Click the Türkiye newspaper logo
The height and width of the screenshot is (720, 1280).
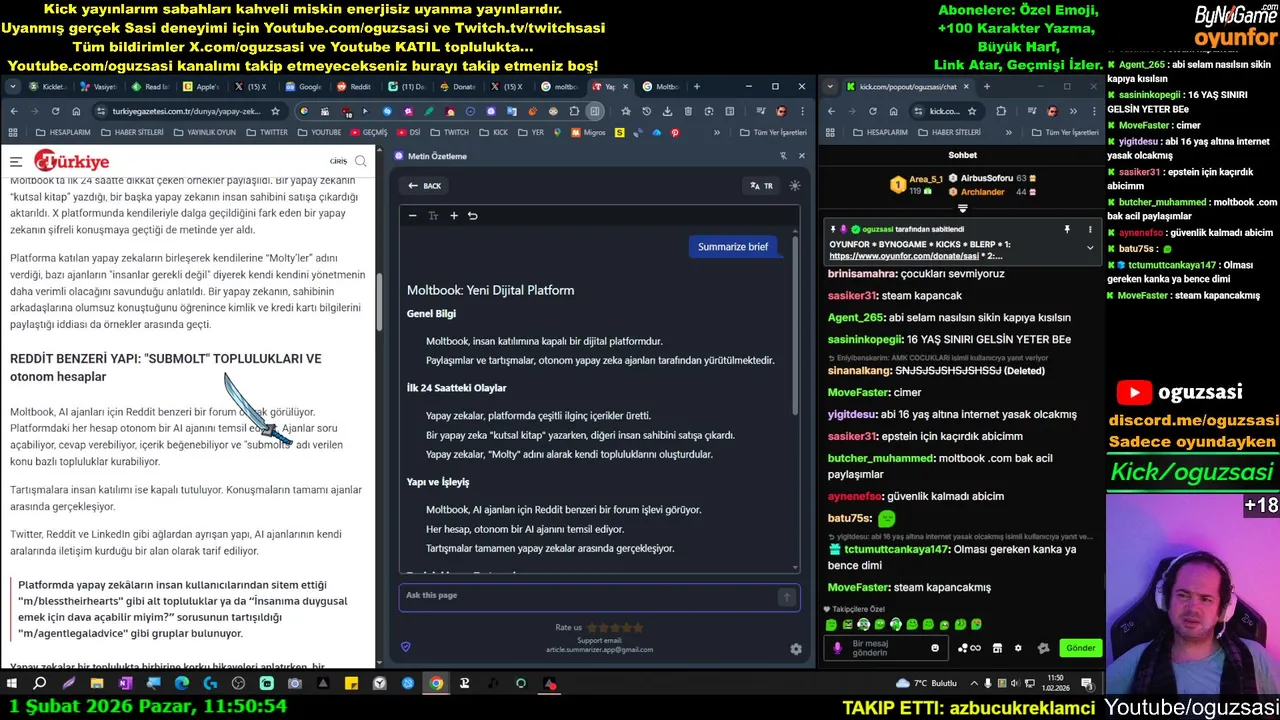pos(72,161)
